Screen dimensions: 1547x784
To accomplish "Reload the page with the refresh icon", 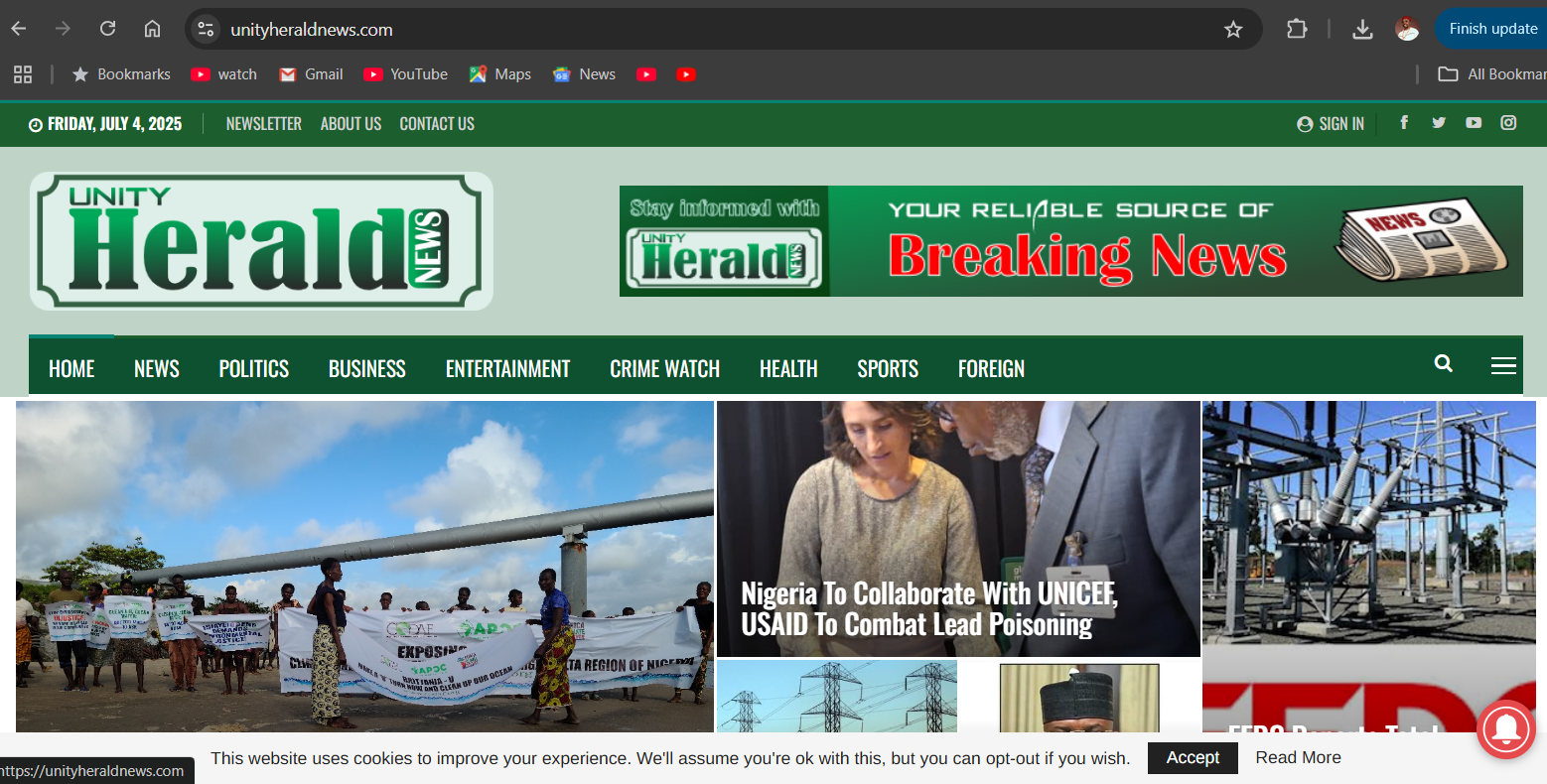I will pos(107,29).
